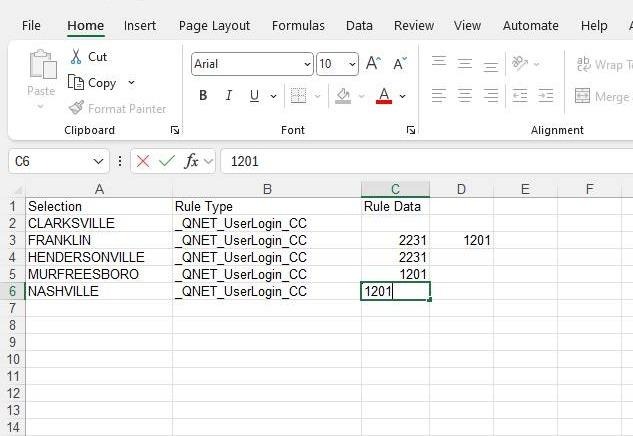Expand underline style arrow
This screenshot has width=633, height=436.
273,96
